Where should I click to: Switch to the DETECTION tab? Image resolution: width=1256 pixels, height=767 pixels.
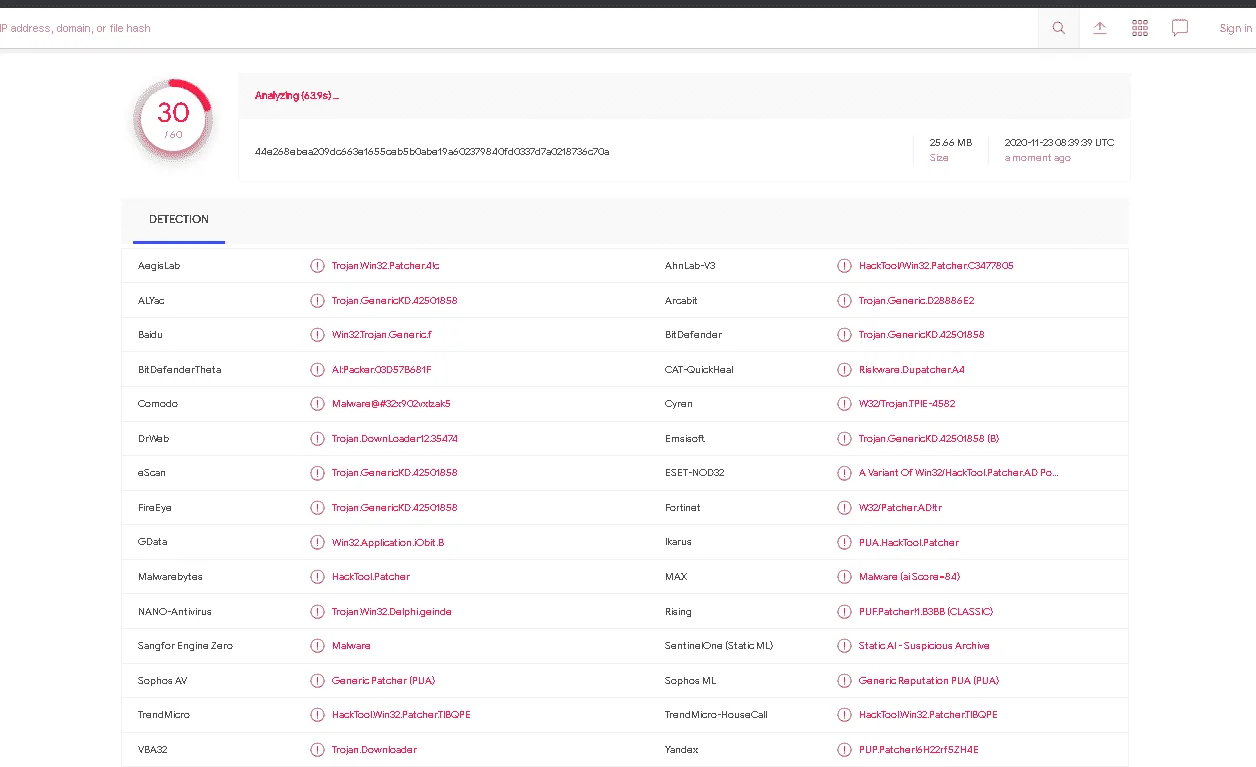tap(179, 220)
